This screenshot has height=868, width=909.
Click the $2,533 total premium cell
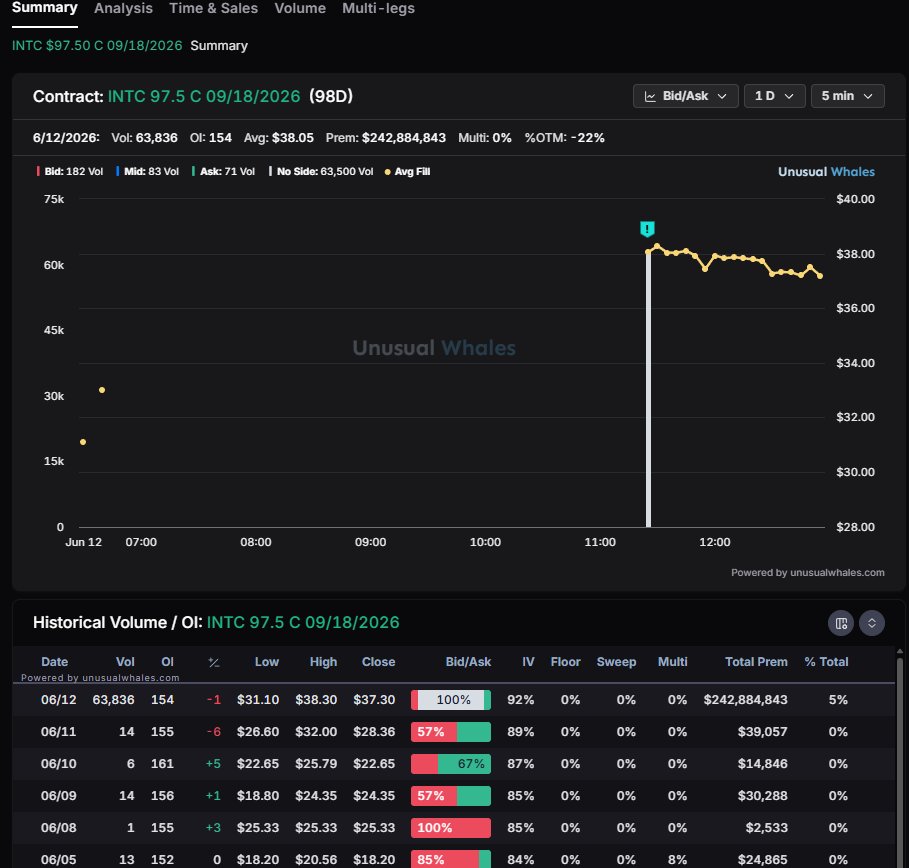(x=766, y=827)
